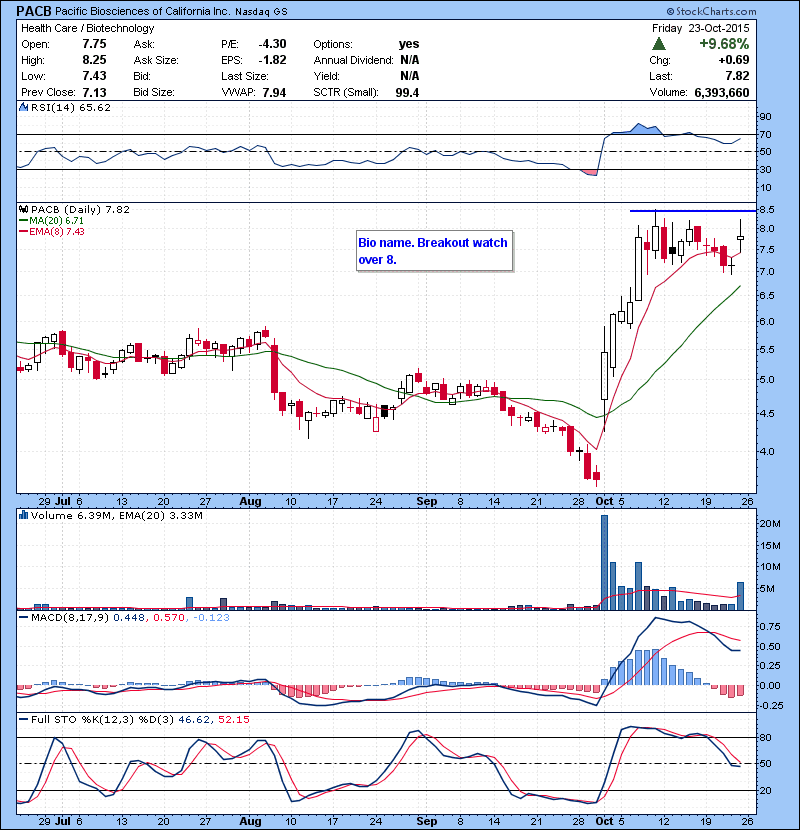Click the 0.75 label on the MACD axis
The image size is (800, 830).
click(770, 627)
